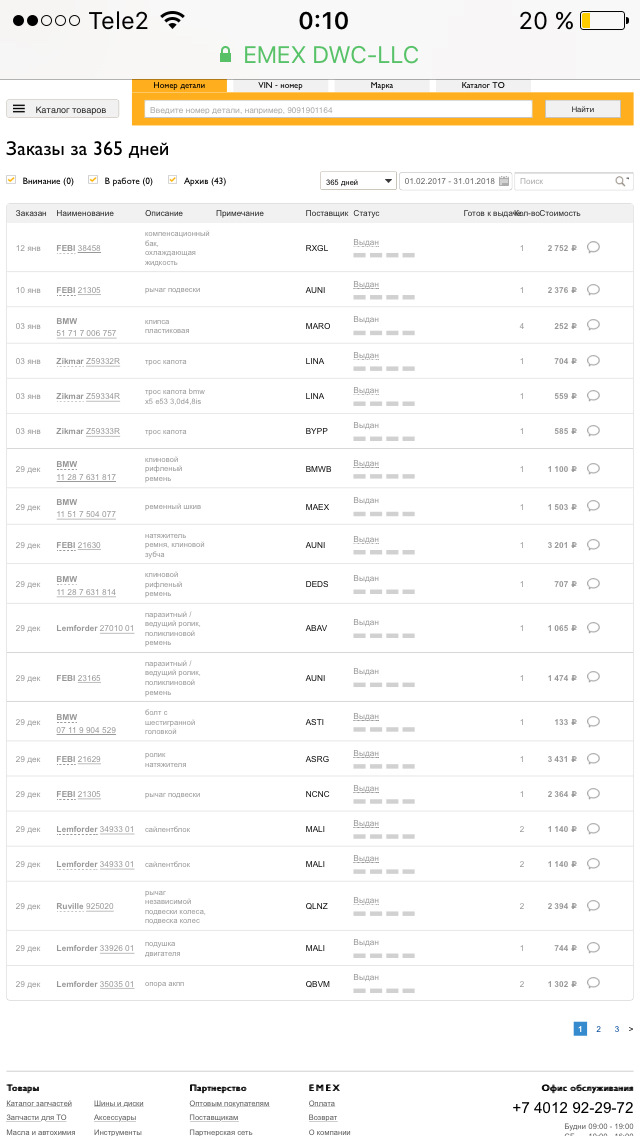Image resolution: width=640 pixels, height=1136 pixels.
Task: Uncheck the Архив (43) checkbox
Action: (173, 180)
